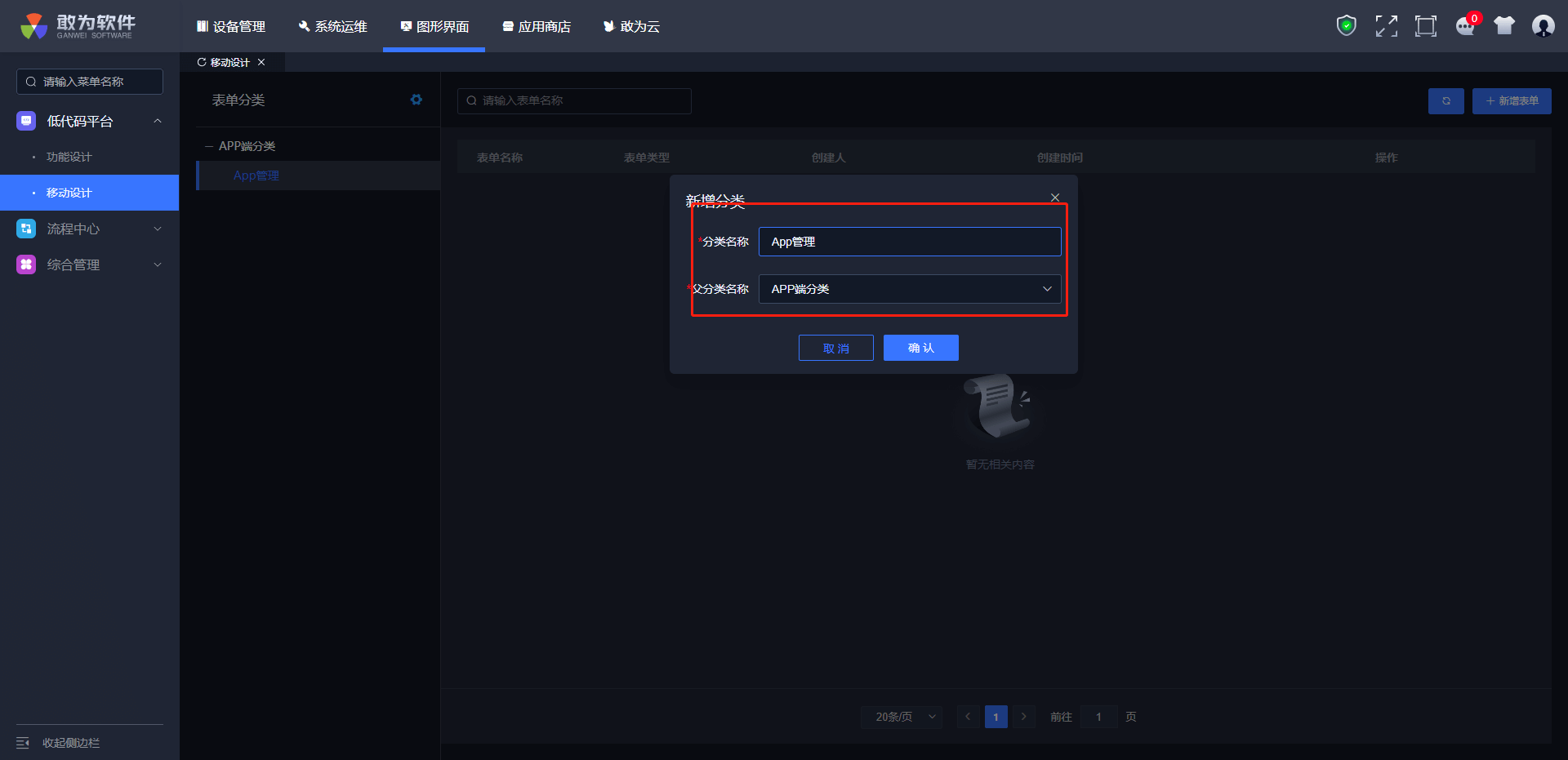Go to the next page arrow
1568x760 pixels.
[x=1024, y=717]
